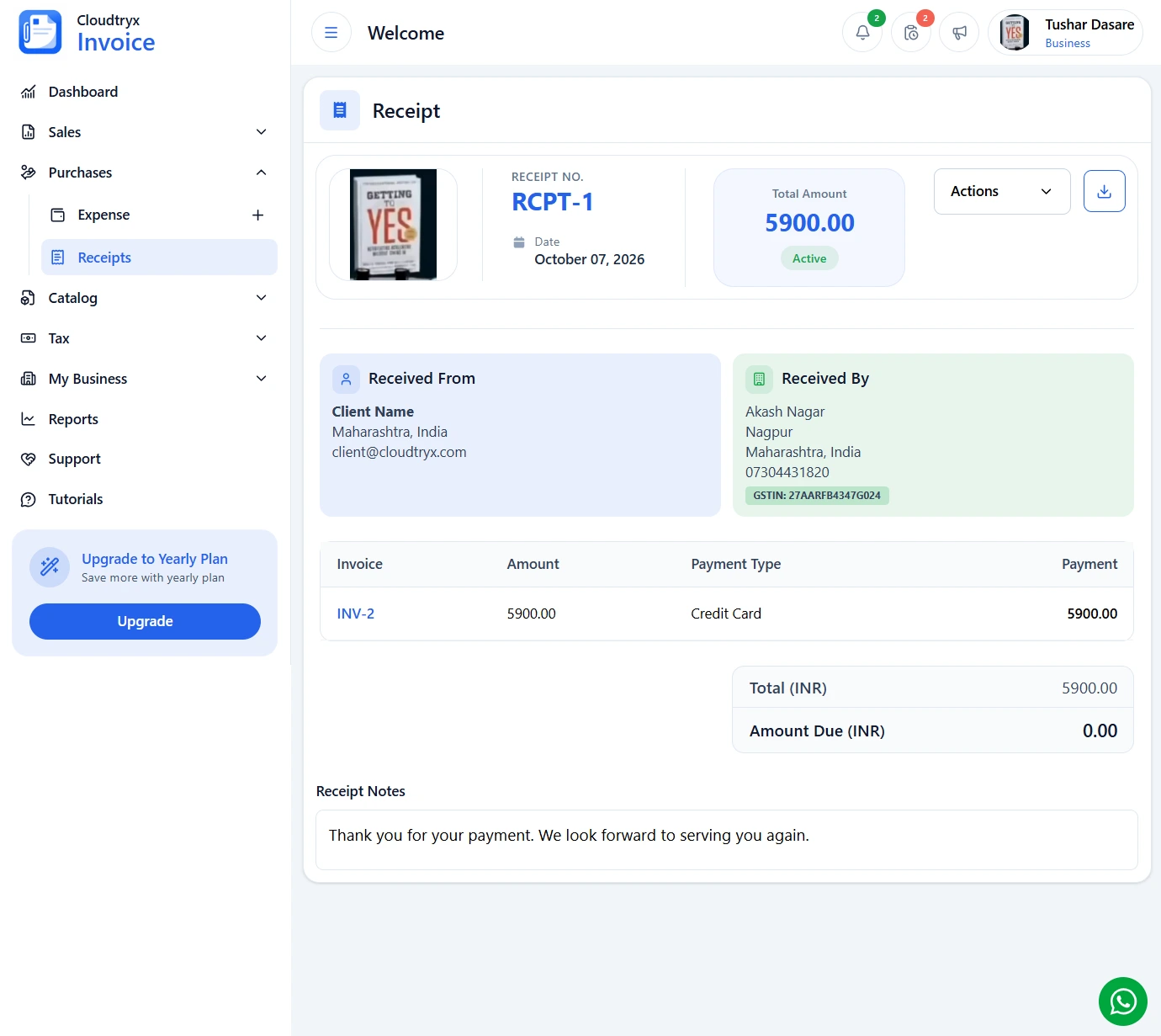Click the Cloudtryx Invoice logo icon

(x=40, y=32)
